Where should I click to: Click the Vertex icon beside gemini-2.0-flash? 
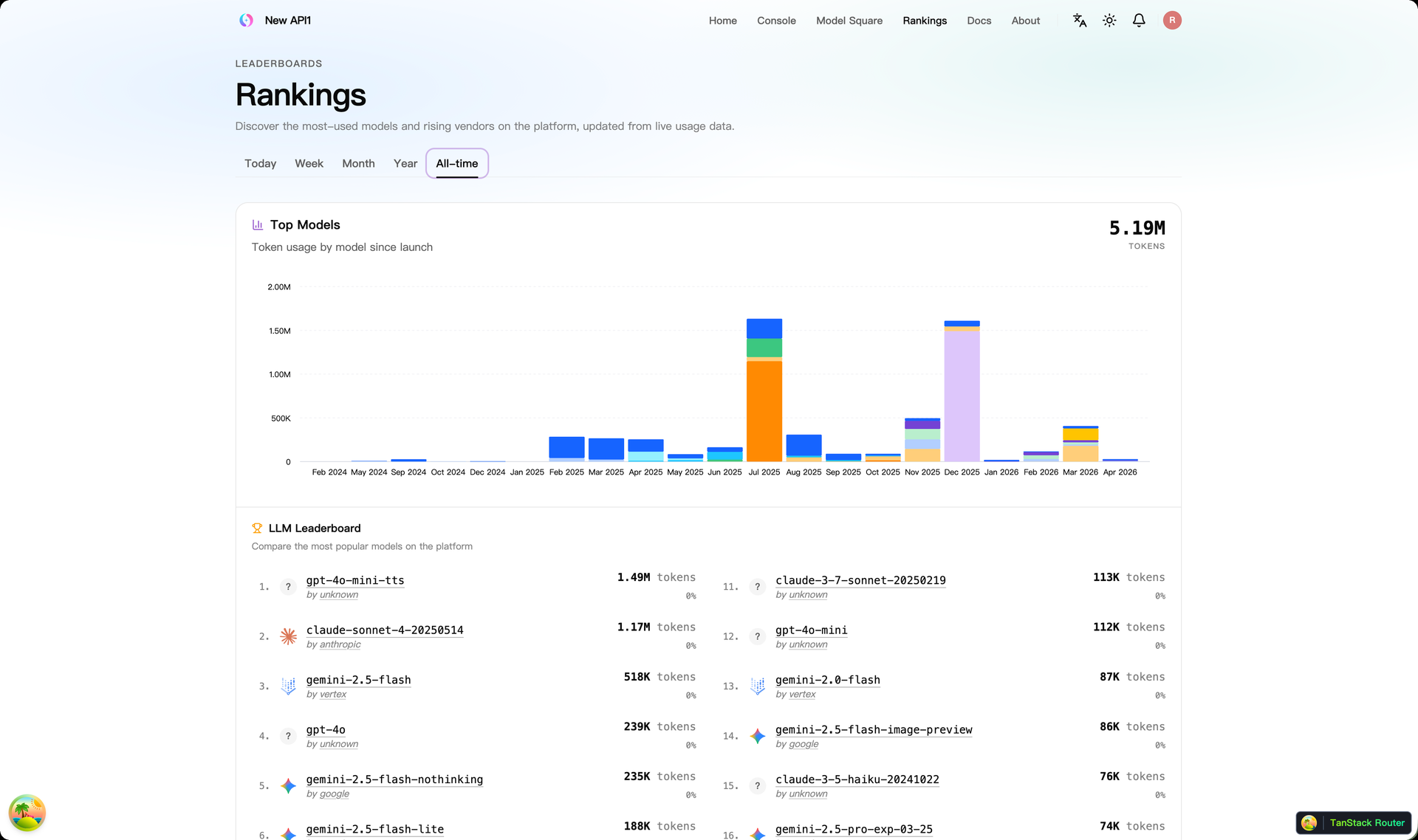pos(757,686)
